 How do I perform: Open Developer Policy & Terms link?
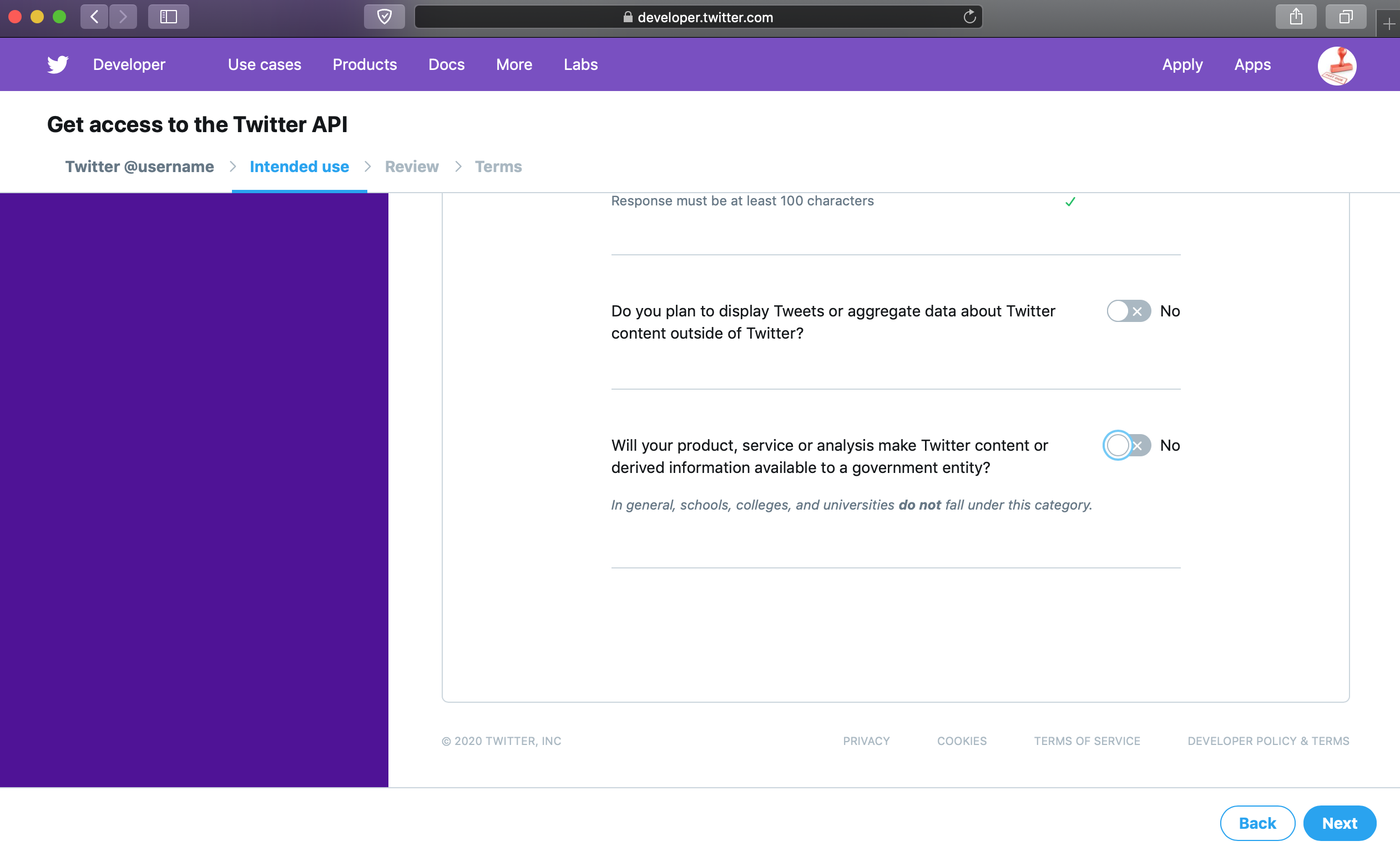click(x=1268, y=741)
